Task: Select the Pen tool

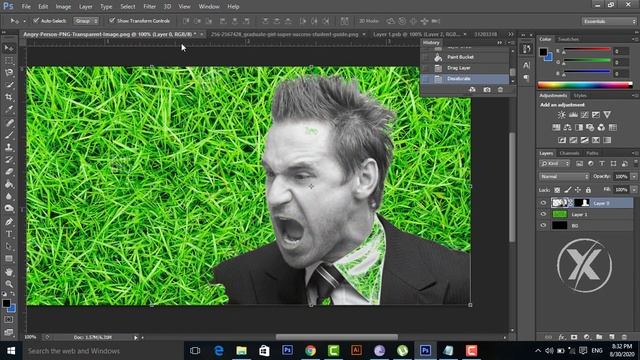Action: (9, 222)
